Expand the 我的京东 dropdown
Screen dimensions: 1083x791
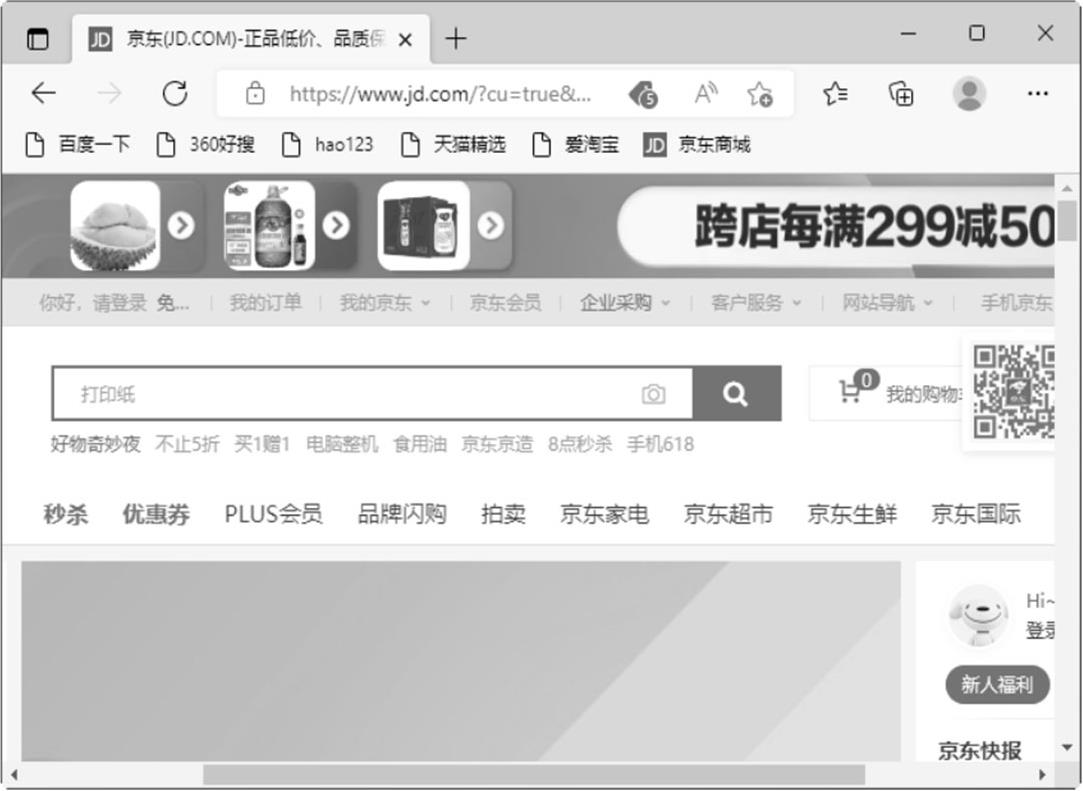pyautogui.click(x=385, y=303)
